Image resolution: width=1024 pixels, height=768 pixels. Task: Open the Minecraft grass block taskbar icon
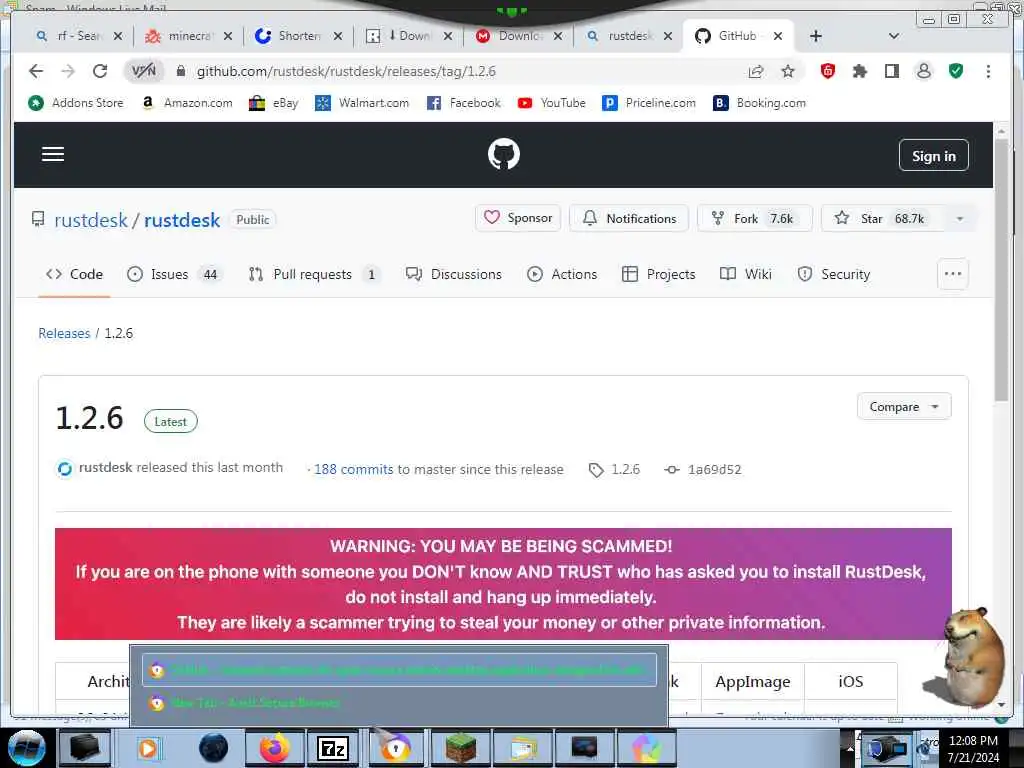point(460,748)
